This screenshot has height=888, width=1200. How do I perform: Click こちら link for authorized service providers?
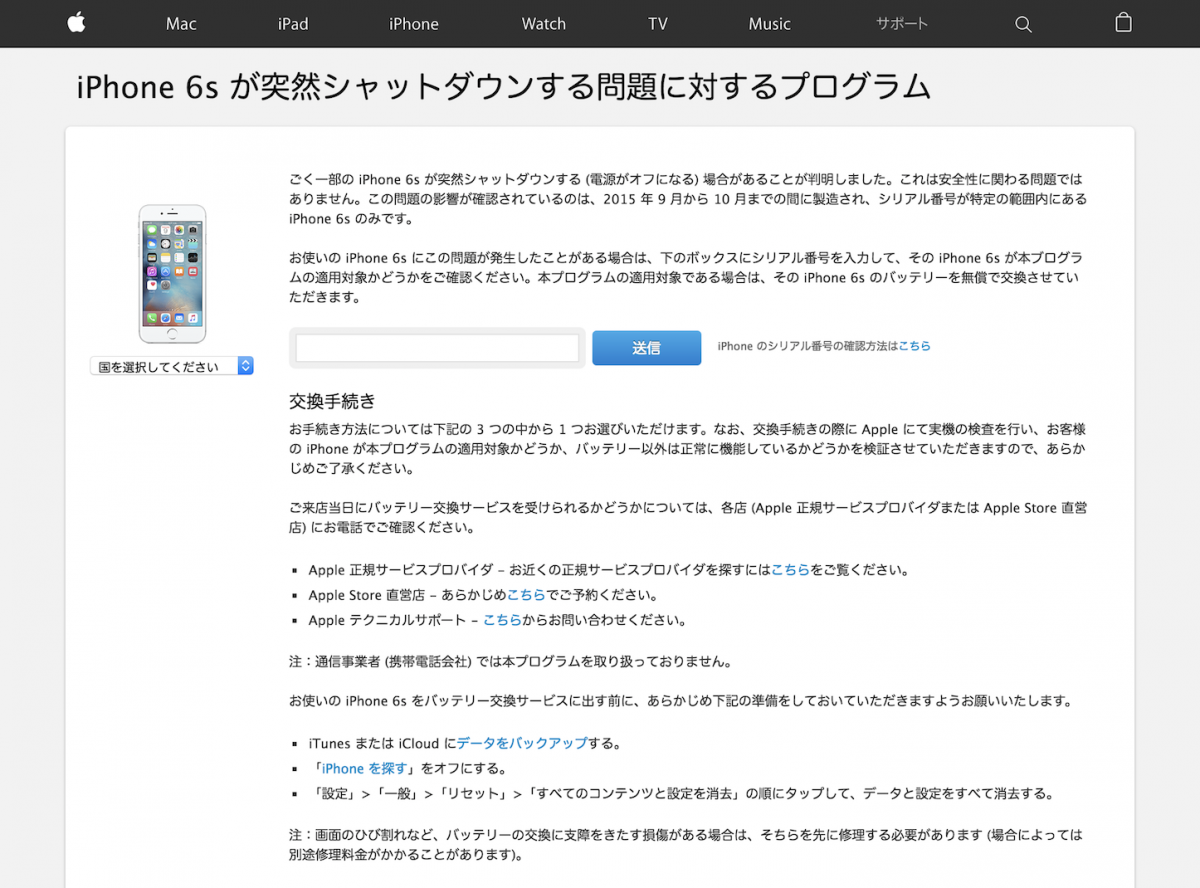click(791, 569)
